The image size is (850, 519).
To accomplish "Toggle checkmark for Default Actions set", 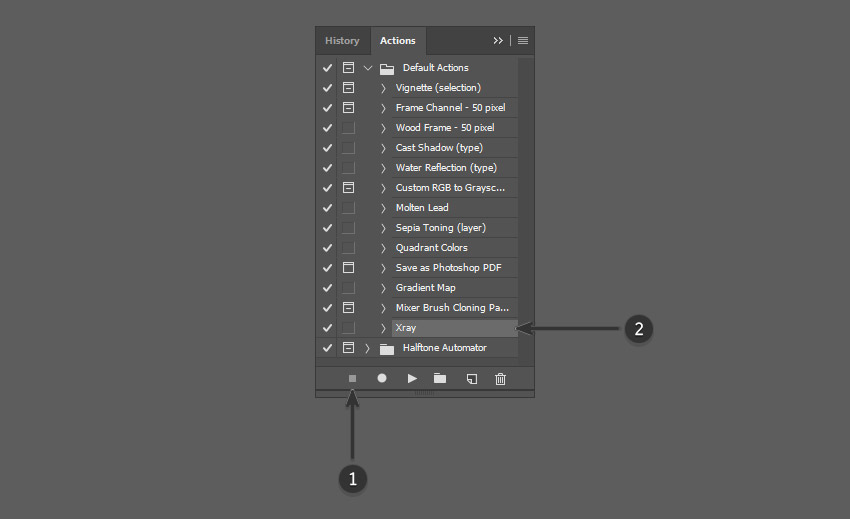I will tap(327, 68).
